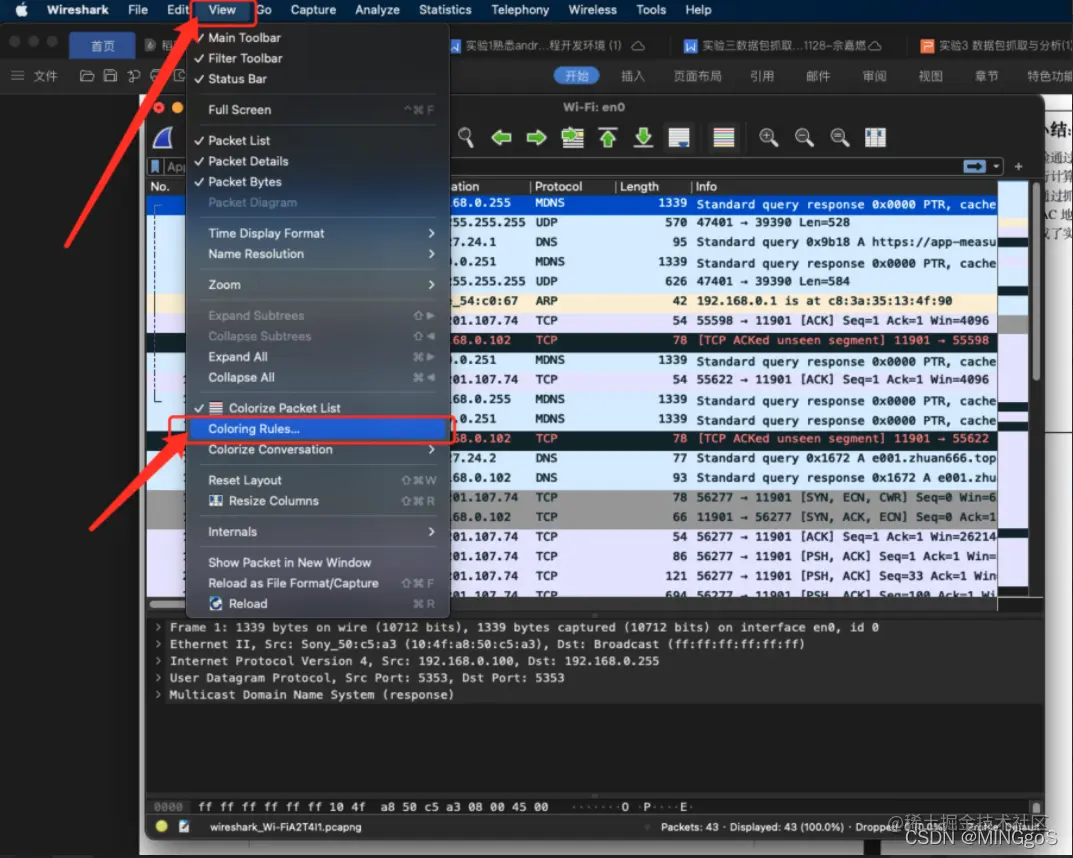Screen dimensions: 1073x858
Task: Go back with green left arrow icon
Action: 502,138
